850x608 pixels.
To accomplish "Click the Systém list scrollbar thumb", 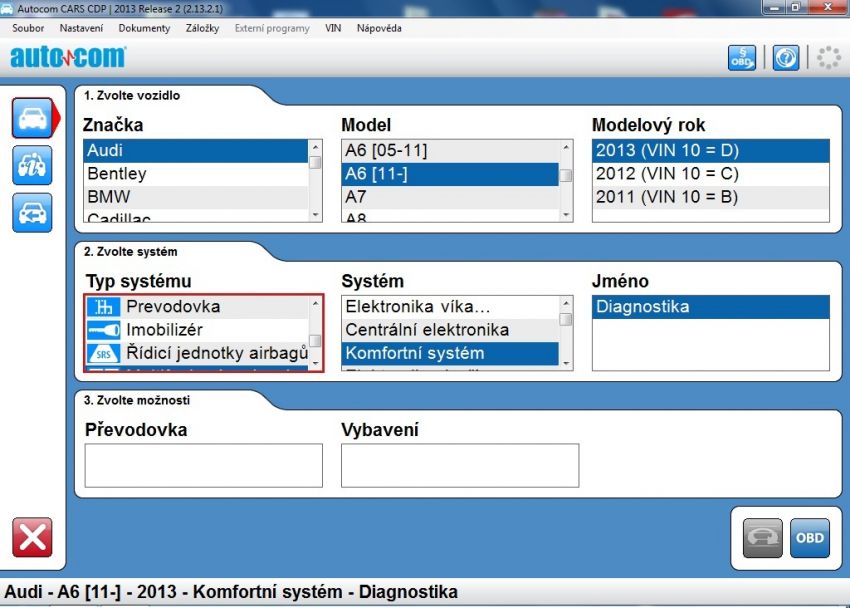I will point(566,319).
